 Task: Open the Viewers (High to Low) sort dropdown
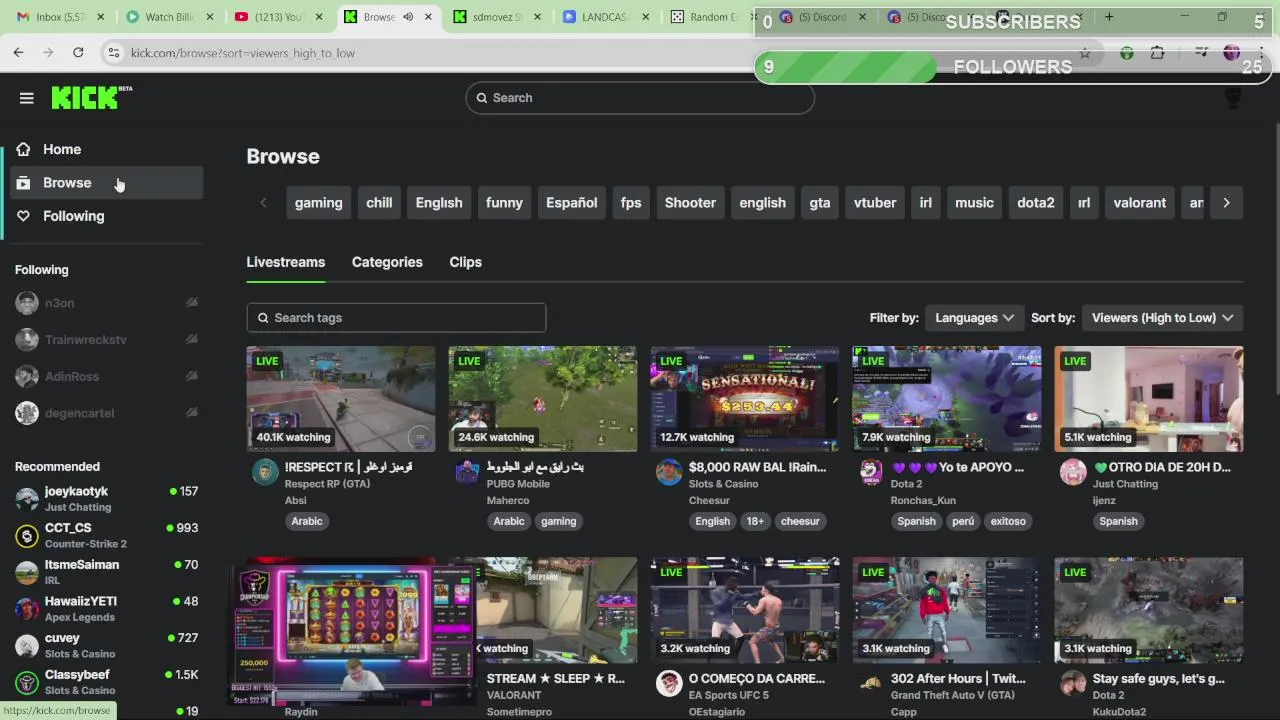coord(1162,318)
